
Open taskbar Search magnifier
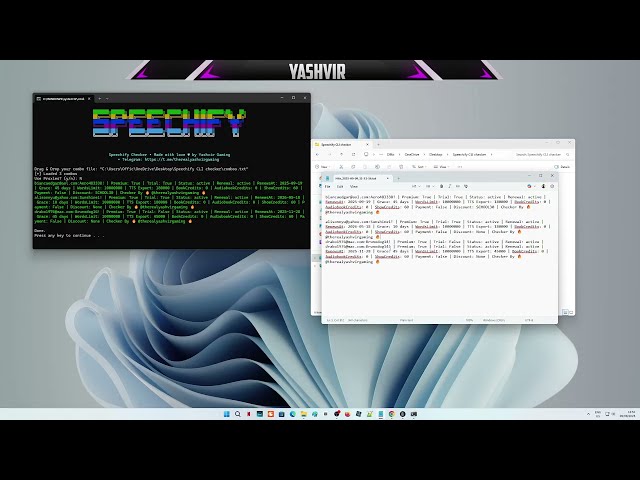[238, 414]
